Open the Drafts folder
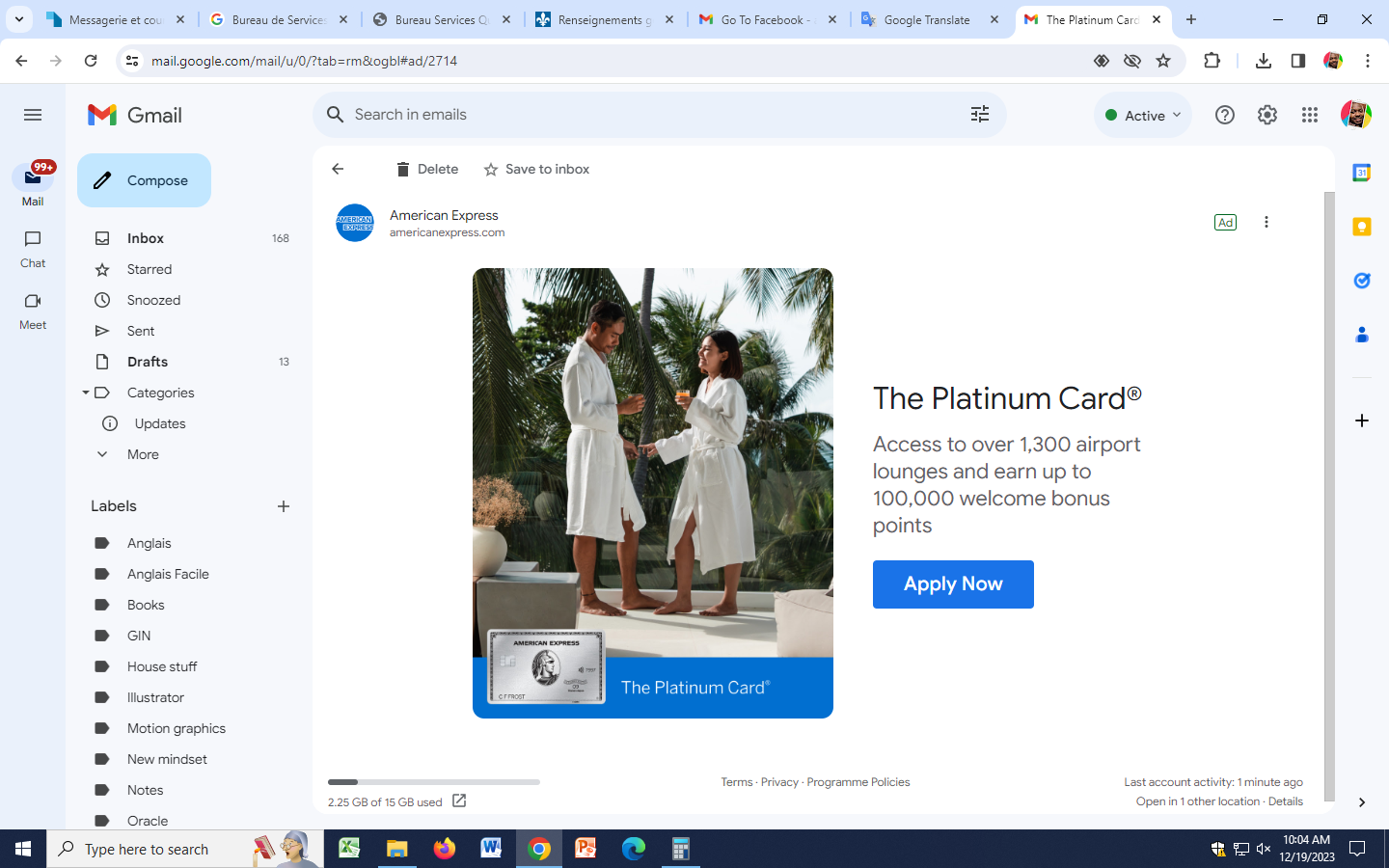The image size is (1389, 868). [148, 362]
